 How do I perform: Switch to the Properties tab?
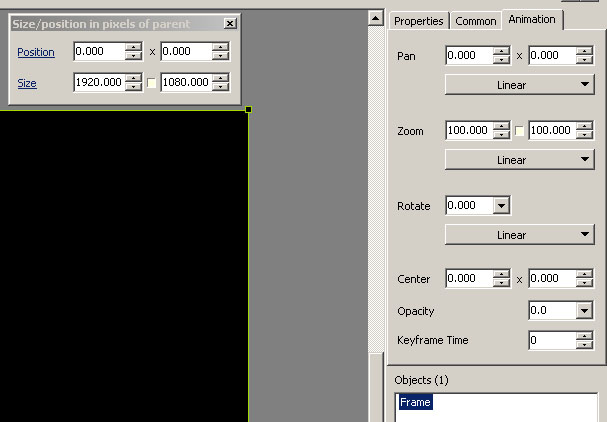(418, 21)
